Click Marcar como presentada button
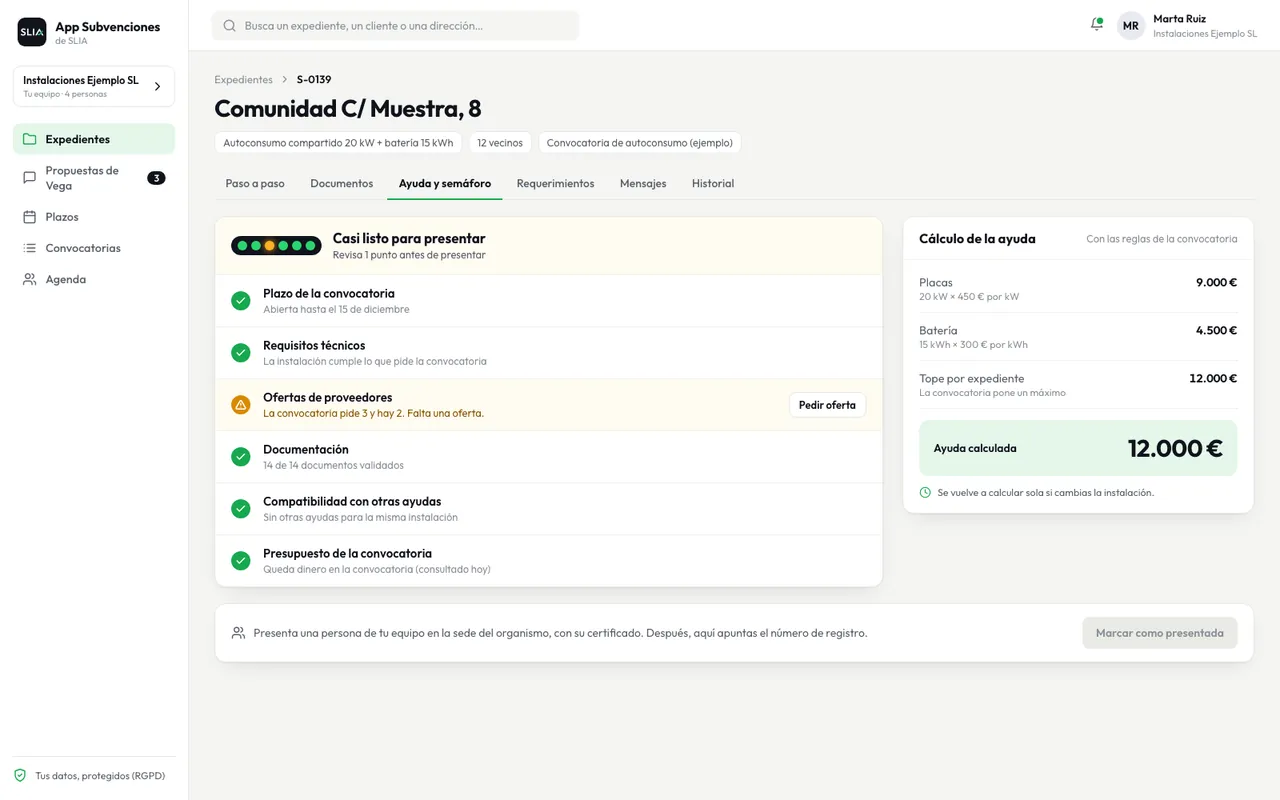Screen dimensions: 1280x800 [1160, 633]
